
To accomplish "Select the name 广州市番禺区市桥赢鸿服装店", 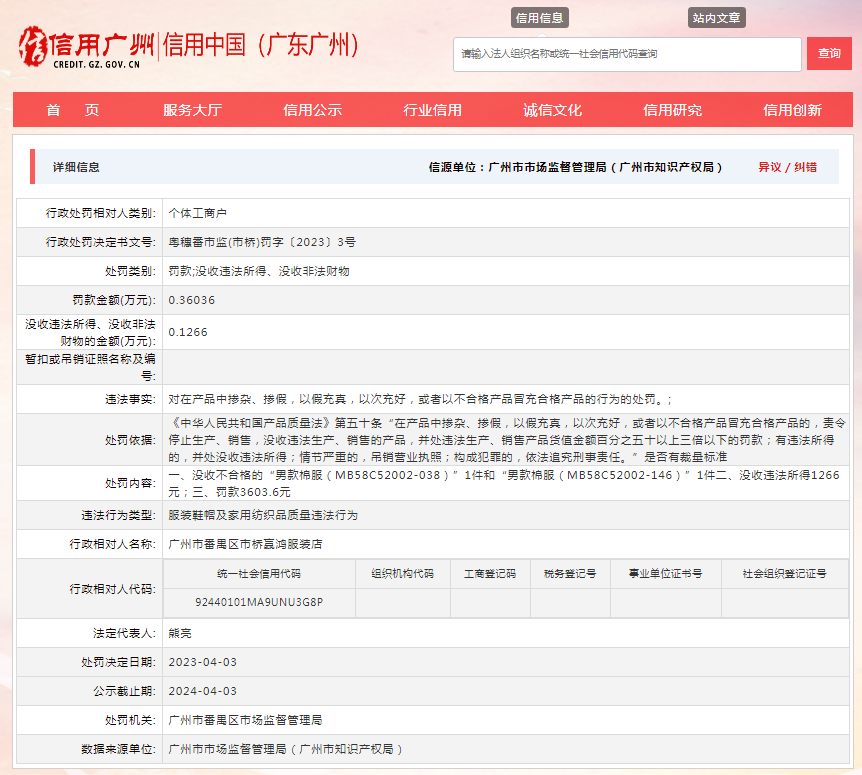I will point(245,544).
